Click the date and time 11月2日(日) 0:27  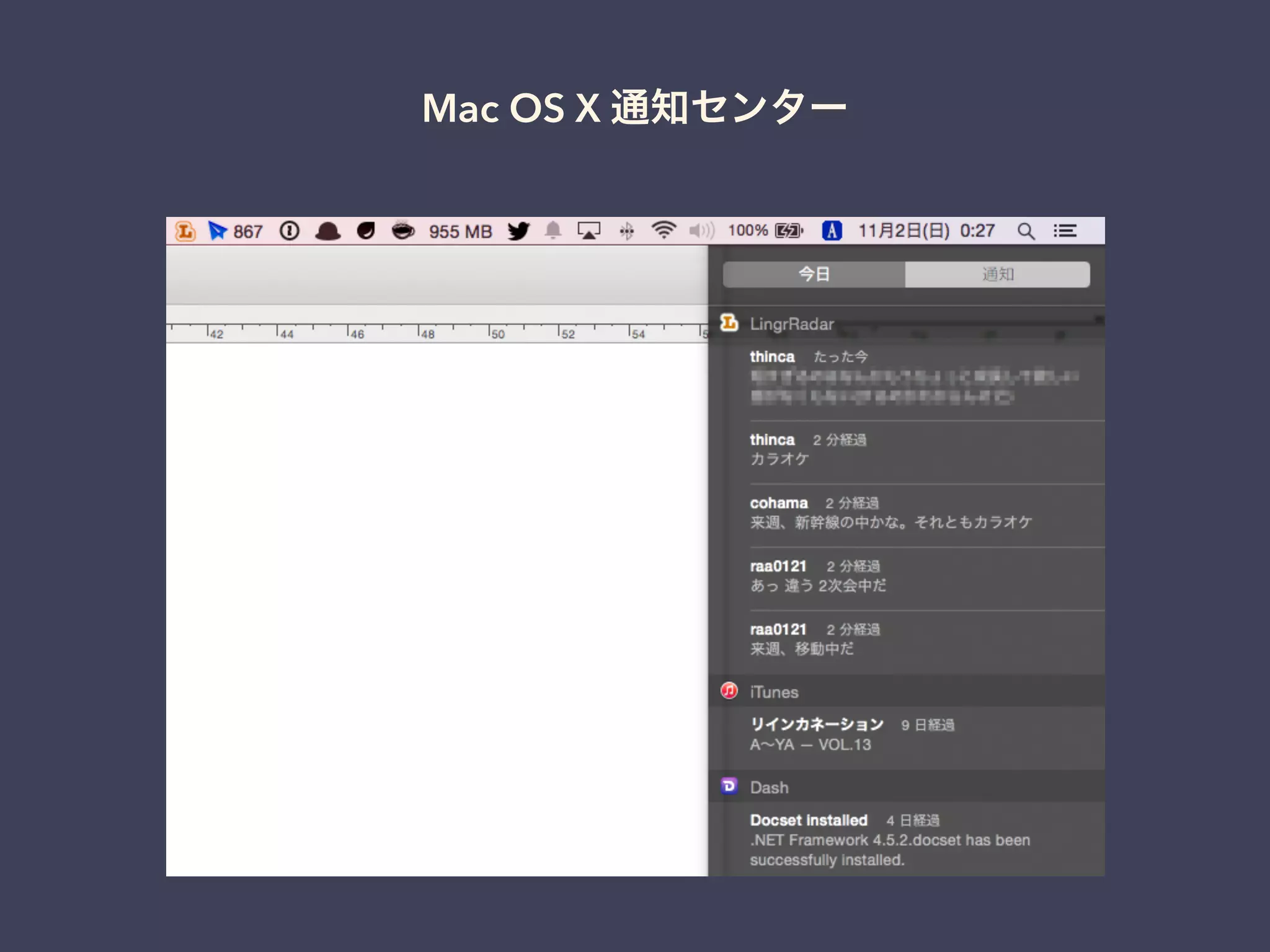[926, 231]
